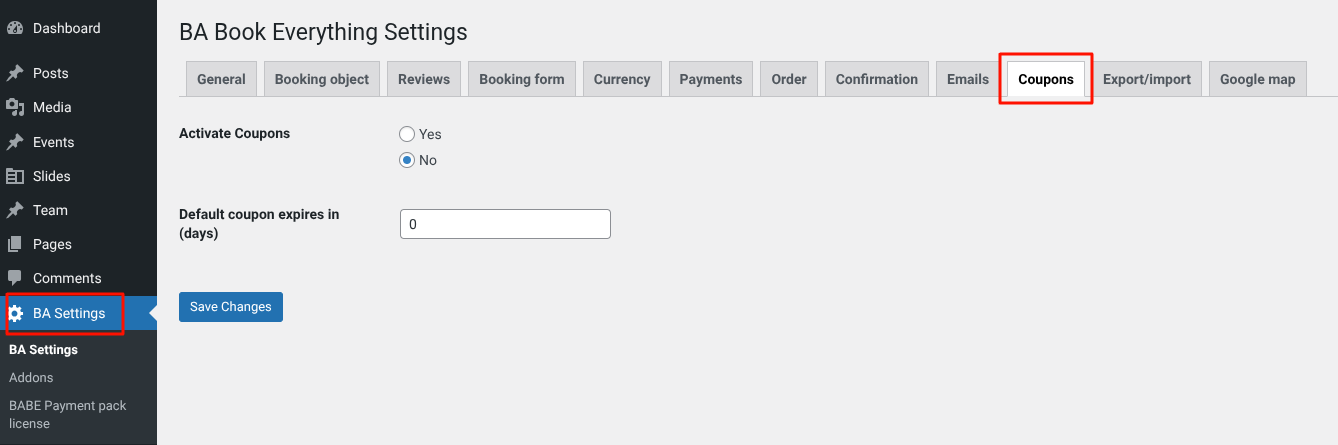Click the Dashboard palette icon
The height and width of the screenshot is (445, 1338).
click(15, 28)
